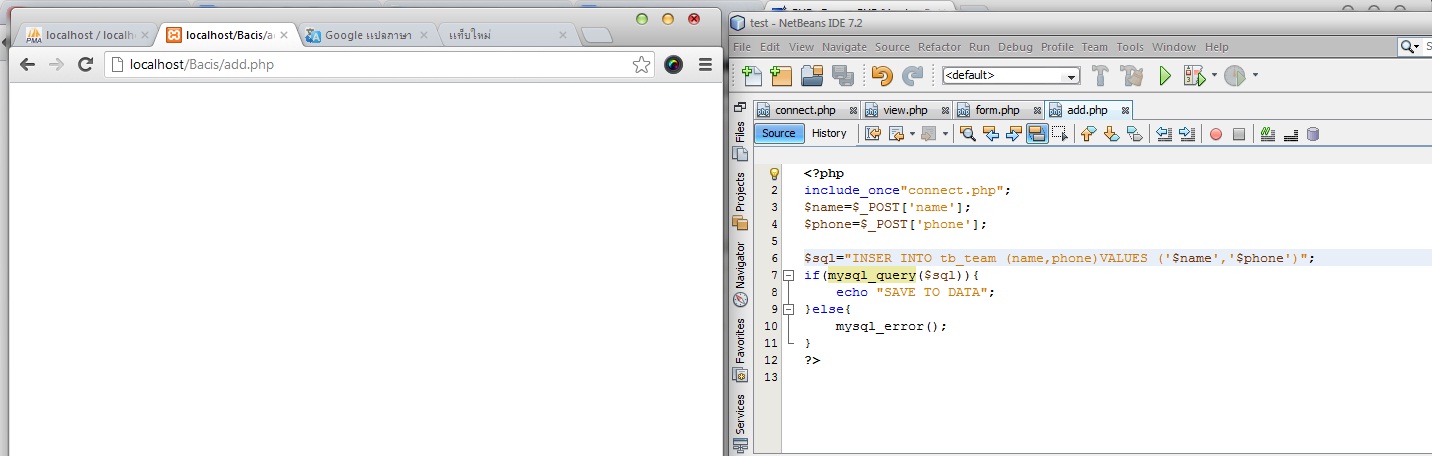
Task: Click Find Previous Occurrence icon
Action: (991, 133)
